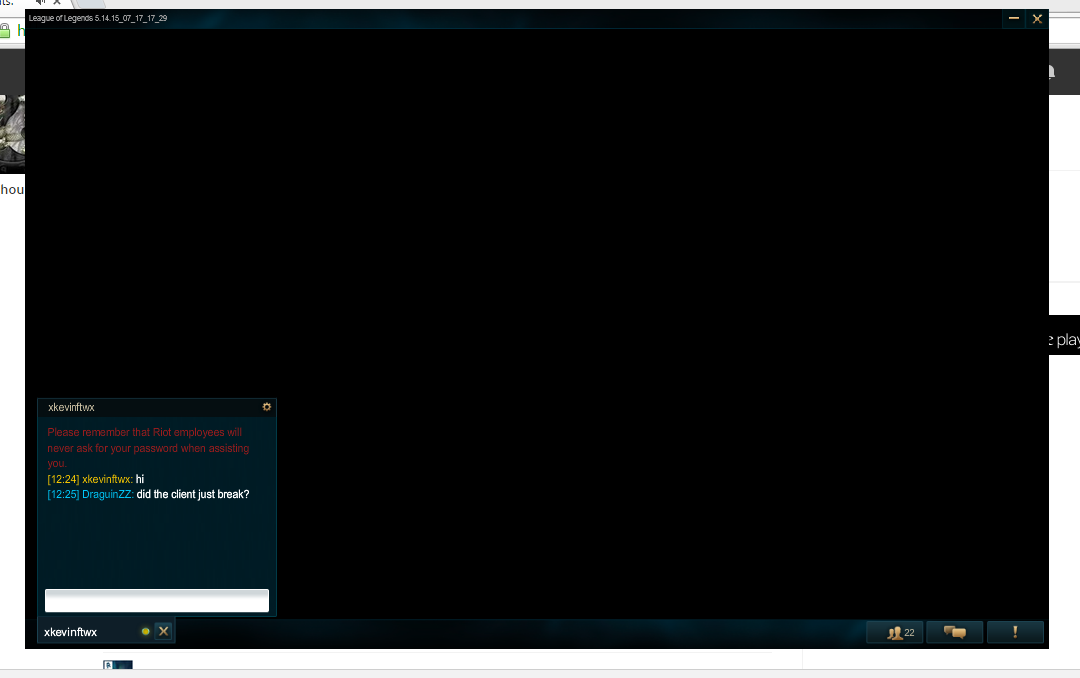Image resolution: width=1080 pixels, height=678 pixels.
Task: Click the DraguinZZ name in chat
Action: point(107,495)
